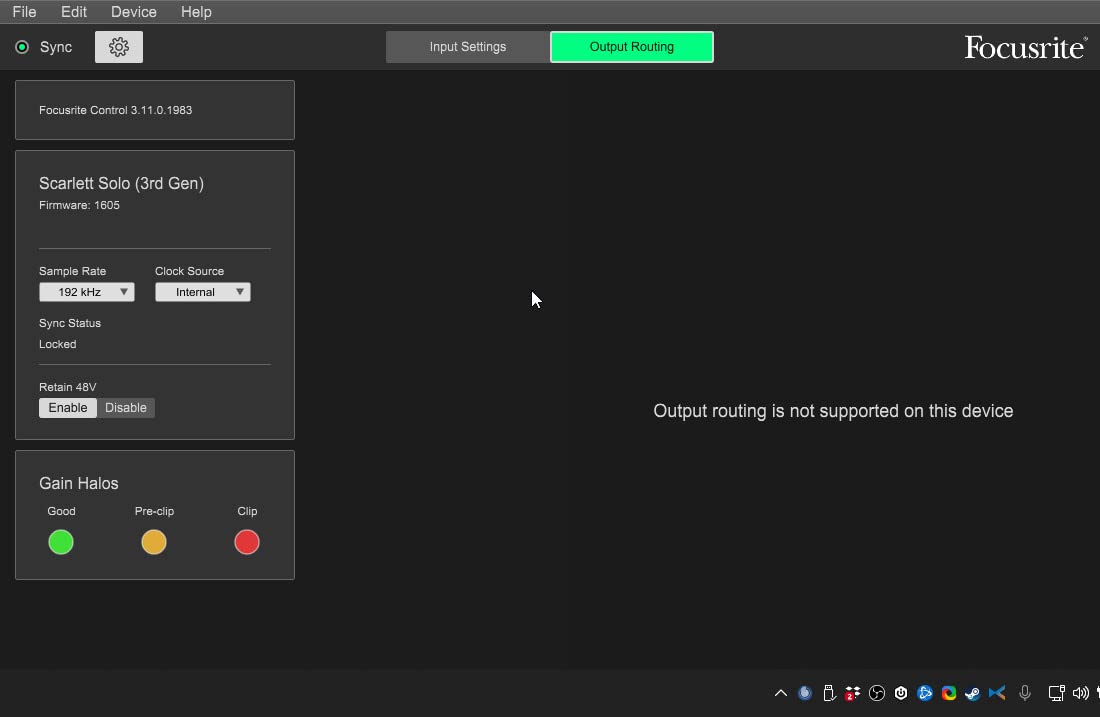Open the Dropbox tray icon with badge 2
The image size is (1100, 717).
pyautogui.click(x=852, y=693)
